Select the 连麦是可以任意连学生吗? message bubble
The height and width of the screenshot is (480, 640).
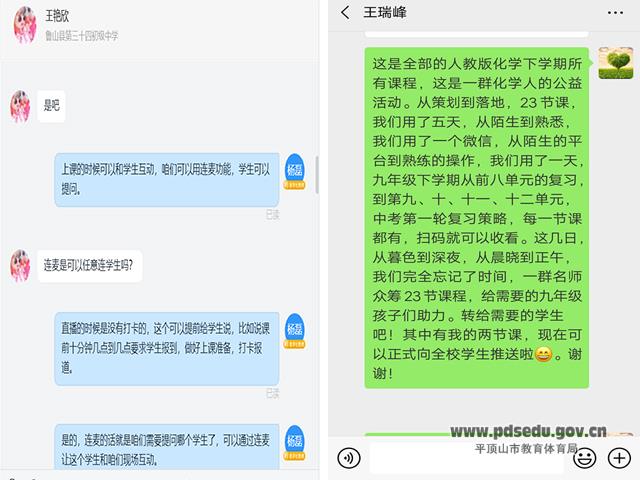tap(90, 266)
